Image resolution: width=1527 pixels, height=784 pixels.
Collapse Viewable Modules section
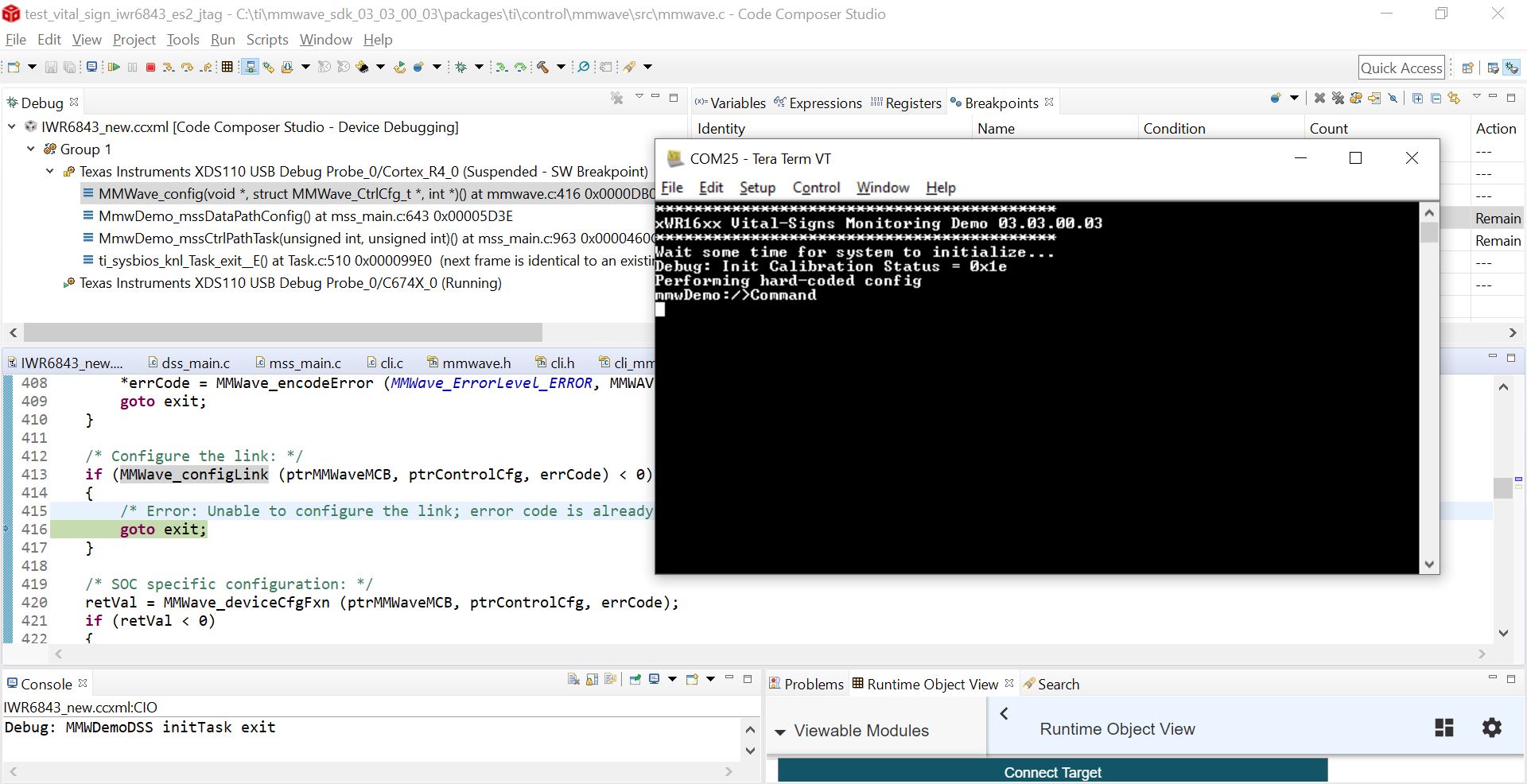[780, 732]
